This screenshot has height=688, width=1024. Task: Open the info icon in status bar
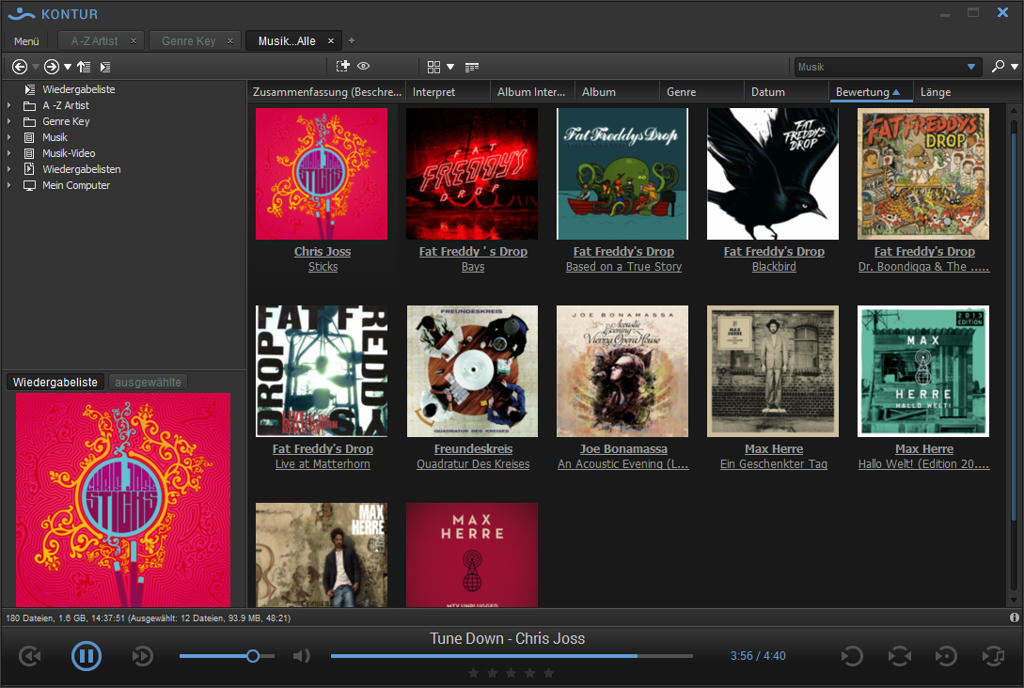pyautogui.click(x=1014, y=618)
